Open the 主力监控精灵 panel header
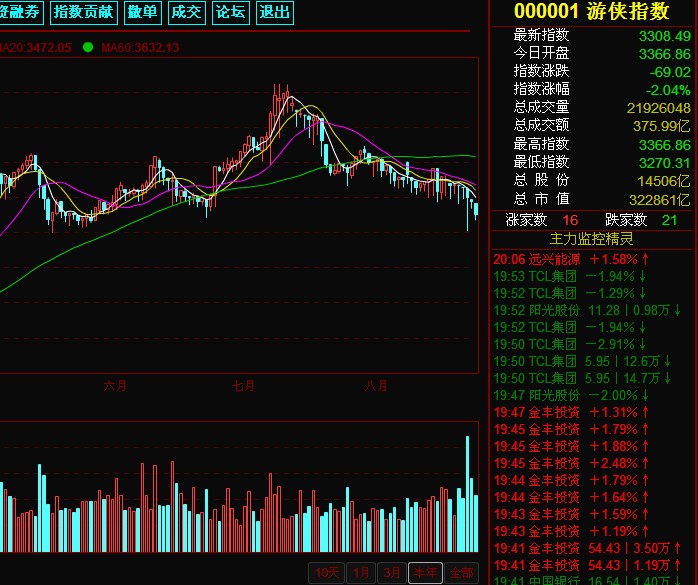The image size is (698, 585). (592, 239)
